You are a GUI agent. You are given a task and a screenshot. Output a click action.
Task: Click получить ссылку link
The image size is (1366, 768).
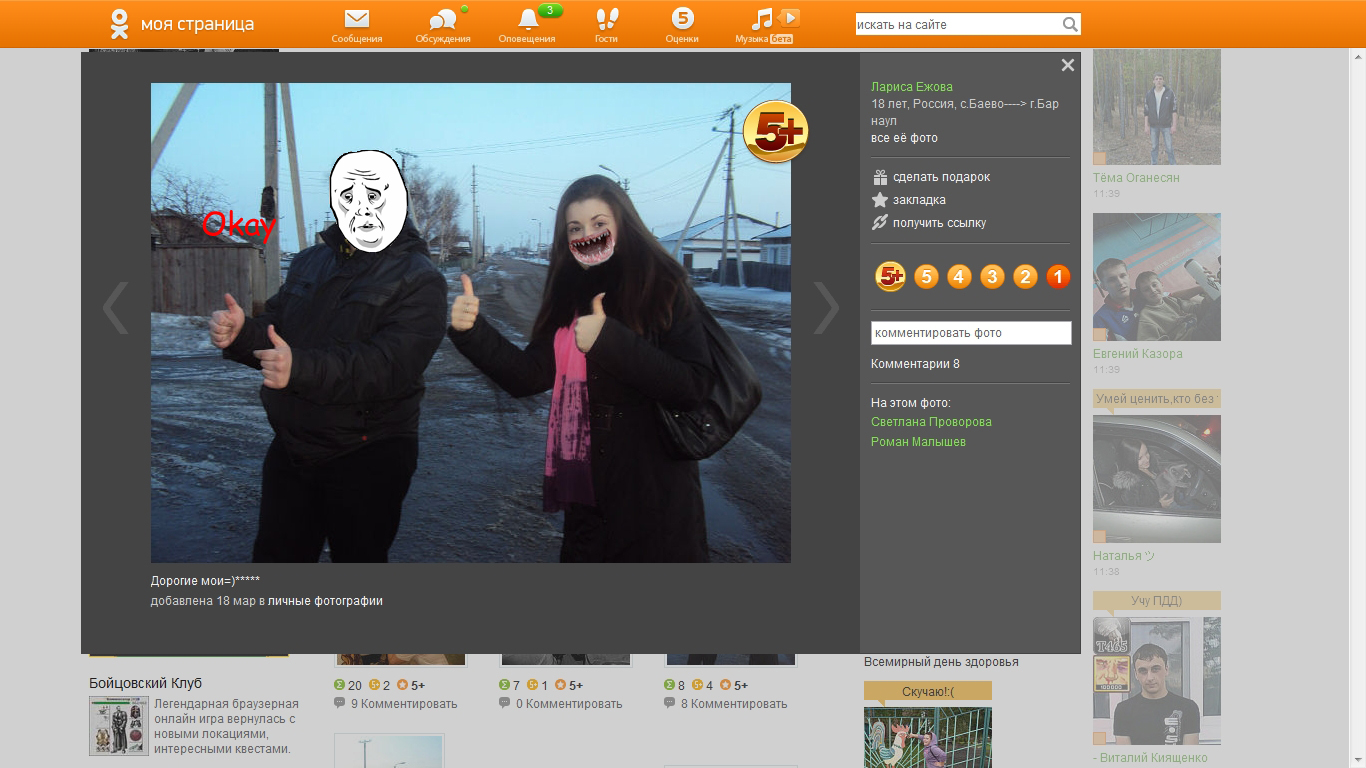pyautogui.click(x=939, y=223)
